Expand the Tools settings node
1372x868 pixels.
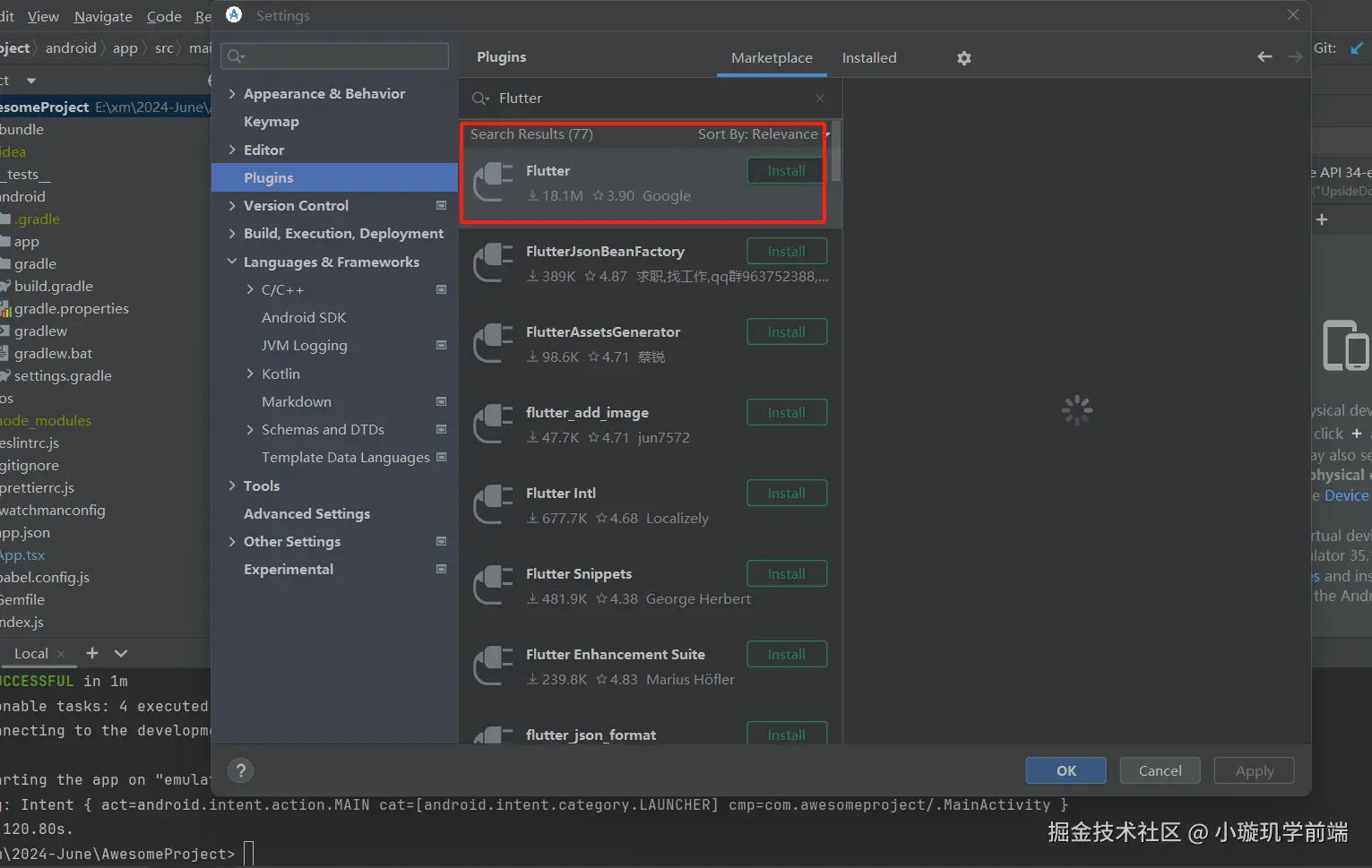(232, 486)
